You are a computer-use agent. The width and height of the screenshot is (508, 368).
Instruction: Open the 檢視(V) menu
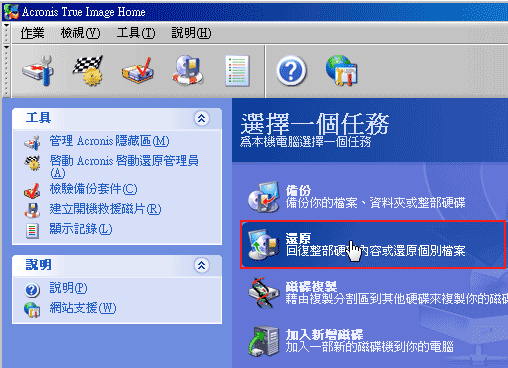point(80,33)
